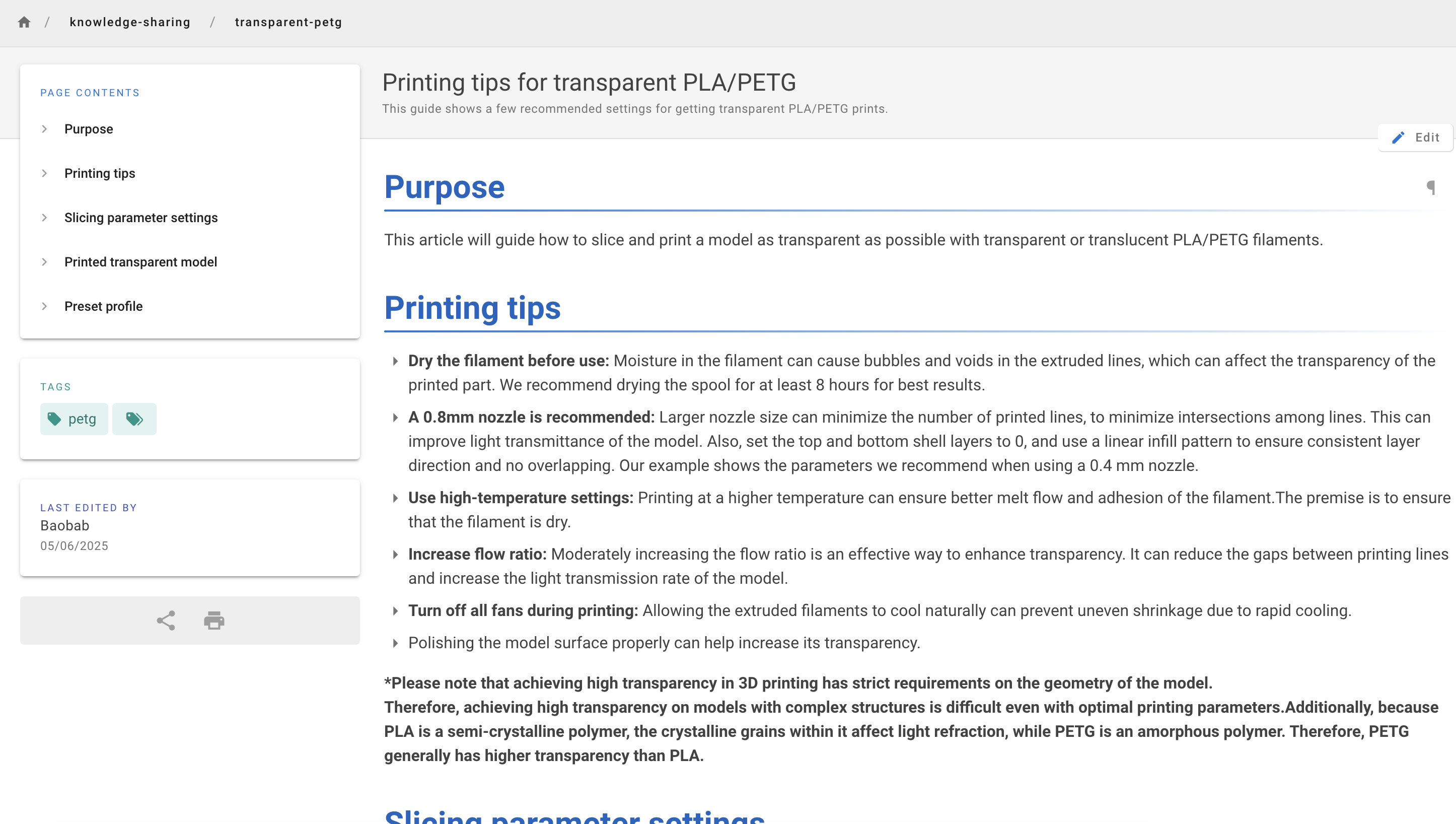Screen dimensions: 1456x824
Task: Expand Slicing parameter settings chevron
Action: coord(44,217)
